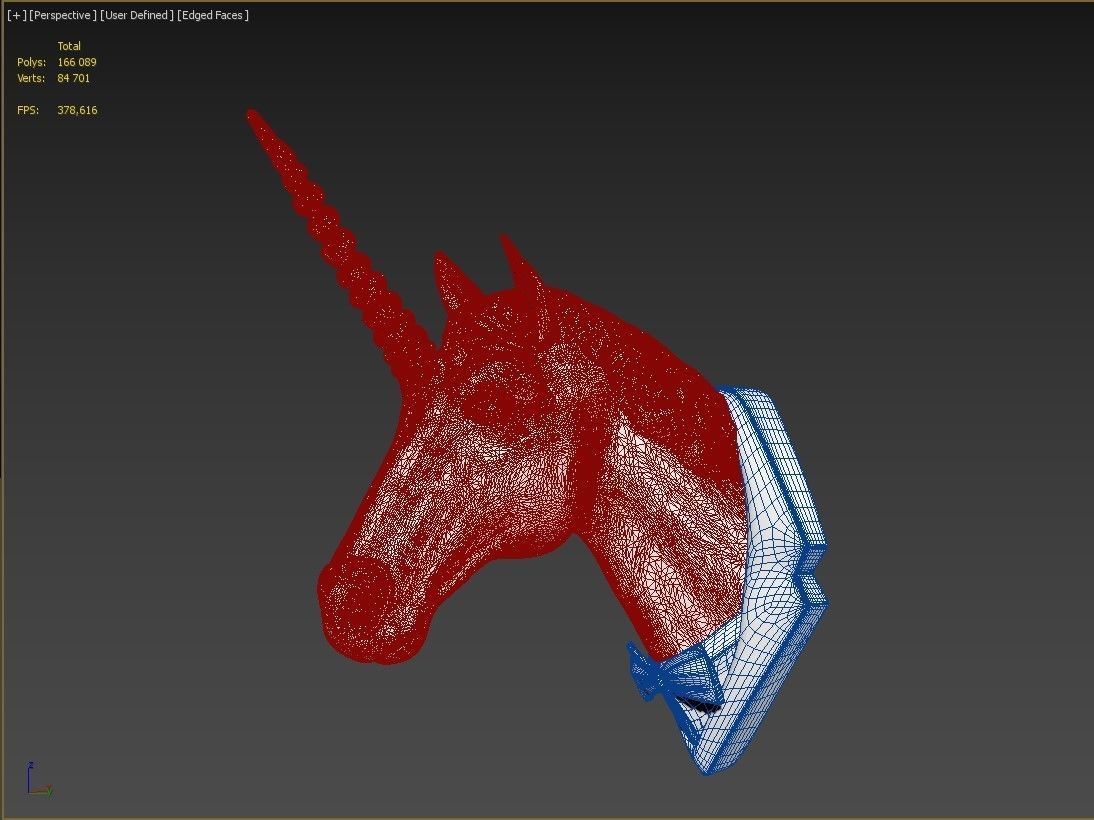Image resolution: width=1094 pixels, height=820 pixels.
Task: Click the XYZ axis tripod gizmo
Action: click(38, 780)
